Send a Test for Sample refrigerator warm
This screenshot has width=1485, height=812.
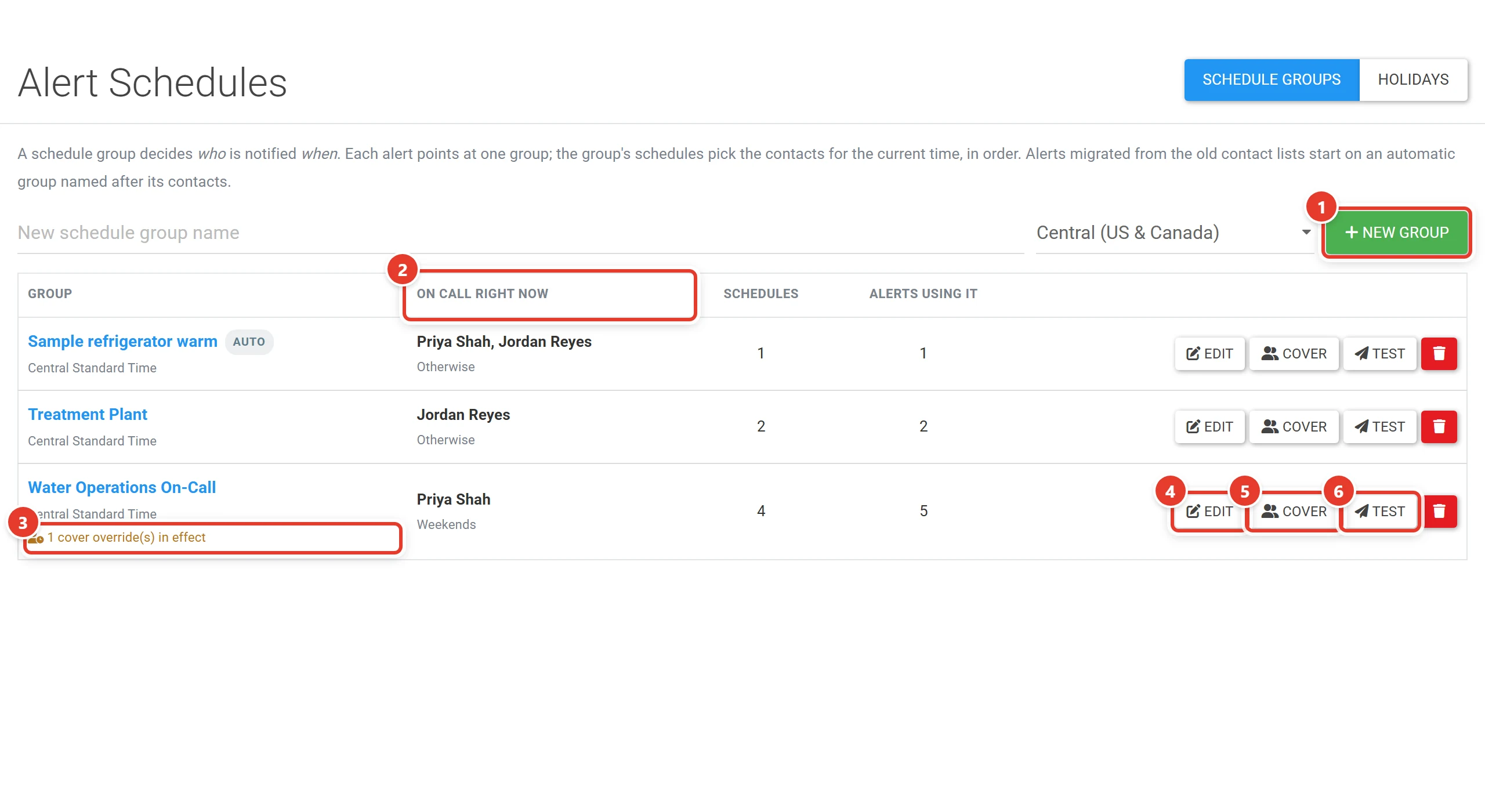1379,353
